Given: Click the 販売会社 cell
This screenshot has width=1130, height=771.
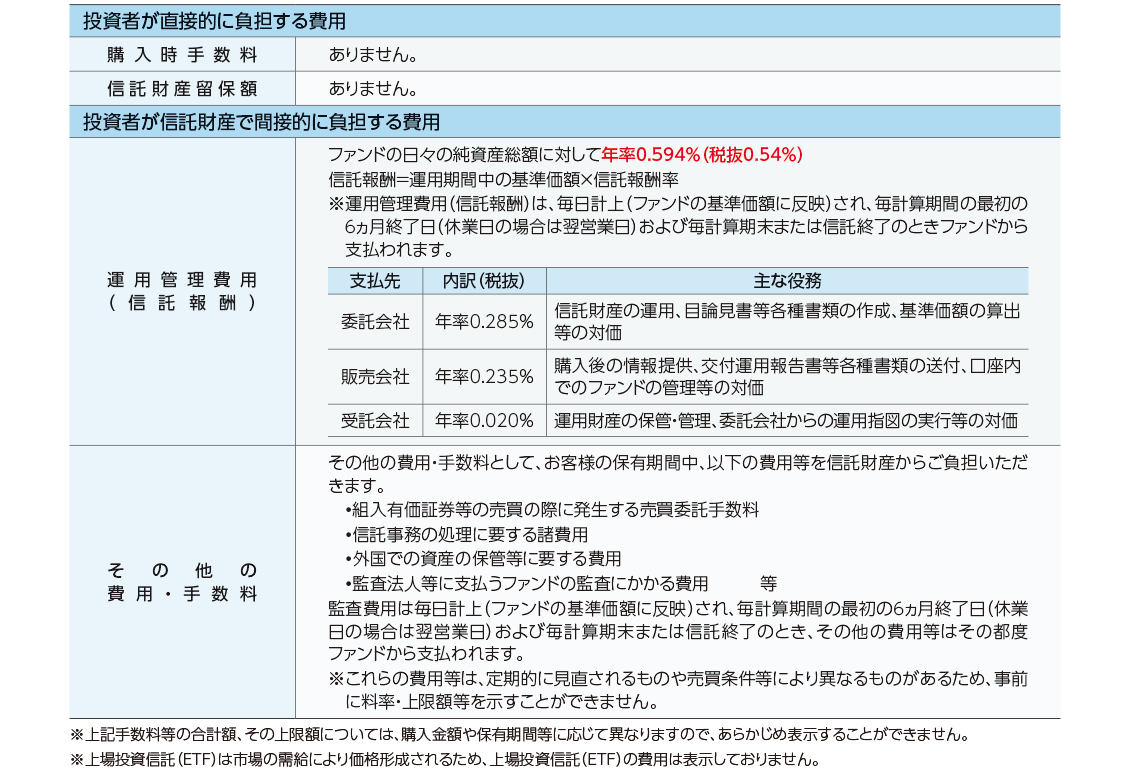Looking at the screenshot, I should 375,377.
